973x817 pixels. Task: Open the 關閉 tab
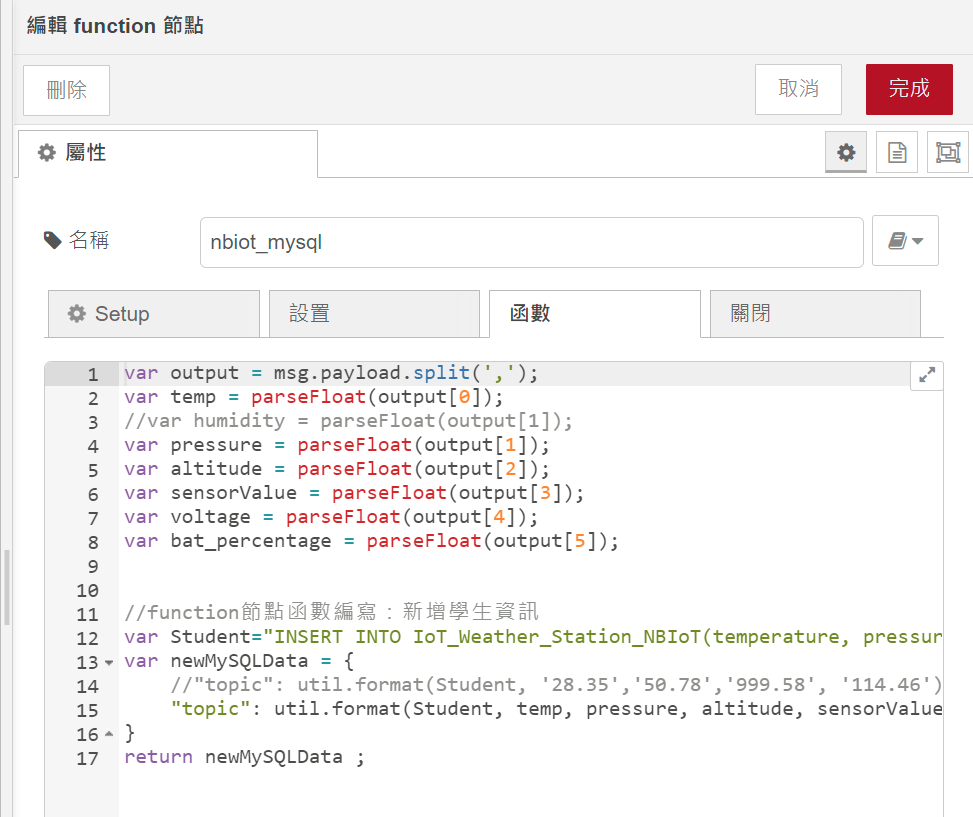(x=814, y=314)
